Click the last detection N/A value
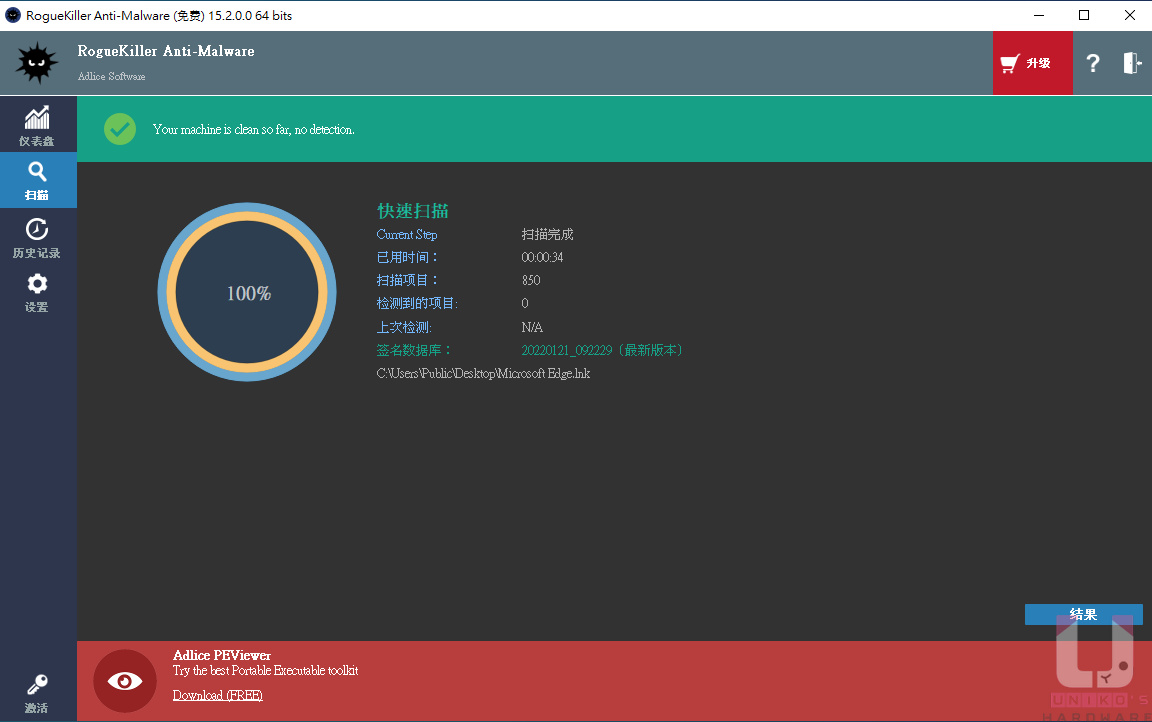The width and height of the screenshot is (1152, 722). [532, 328]
